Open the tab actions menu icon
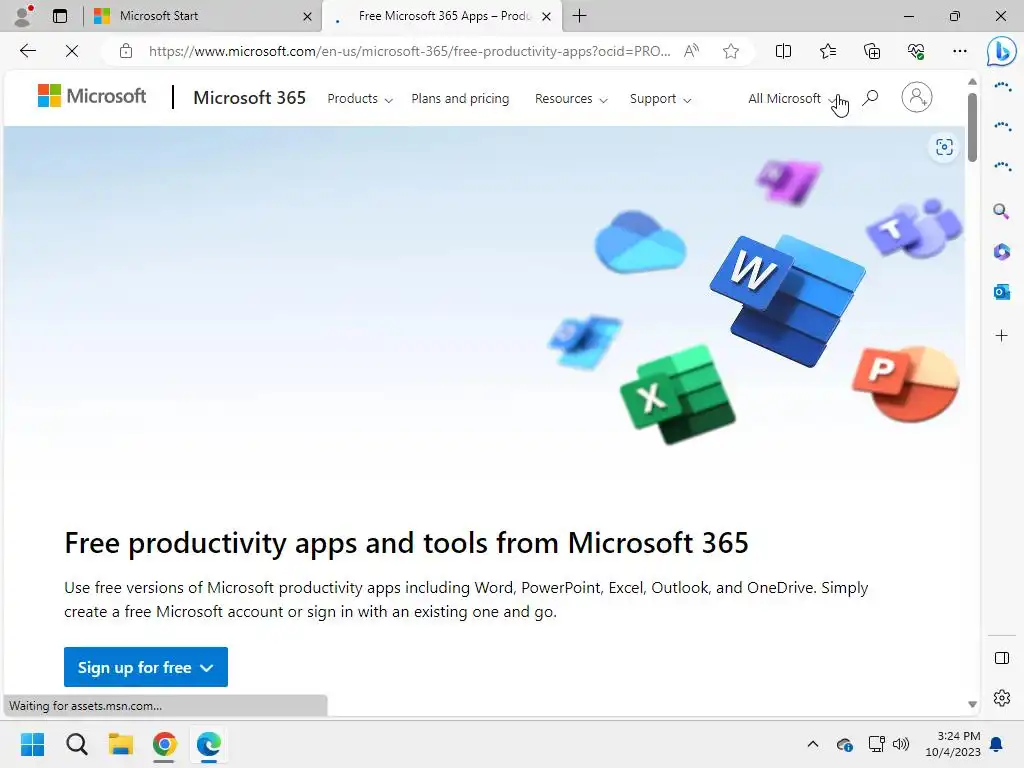1024x768 pixels. [60, 16]
